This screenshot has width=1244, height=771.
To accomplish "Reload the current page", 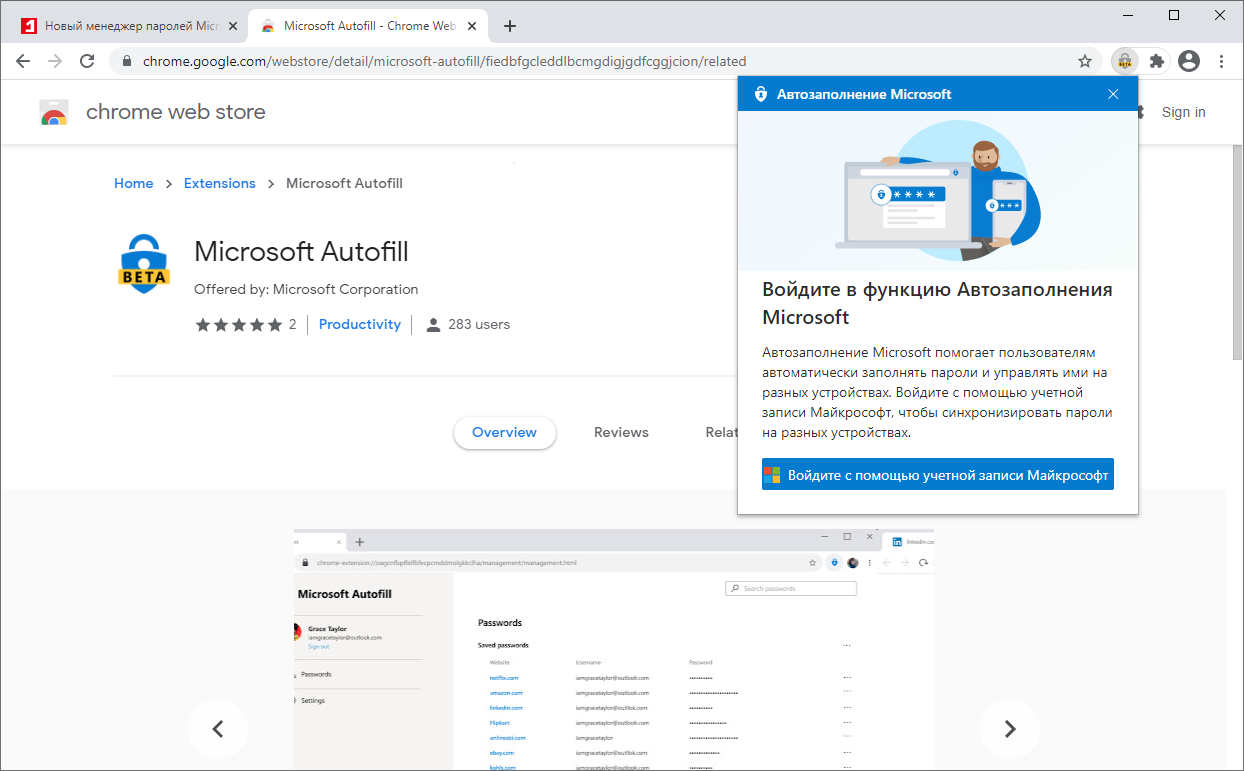I will [87, 61].
